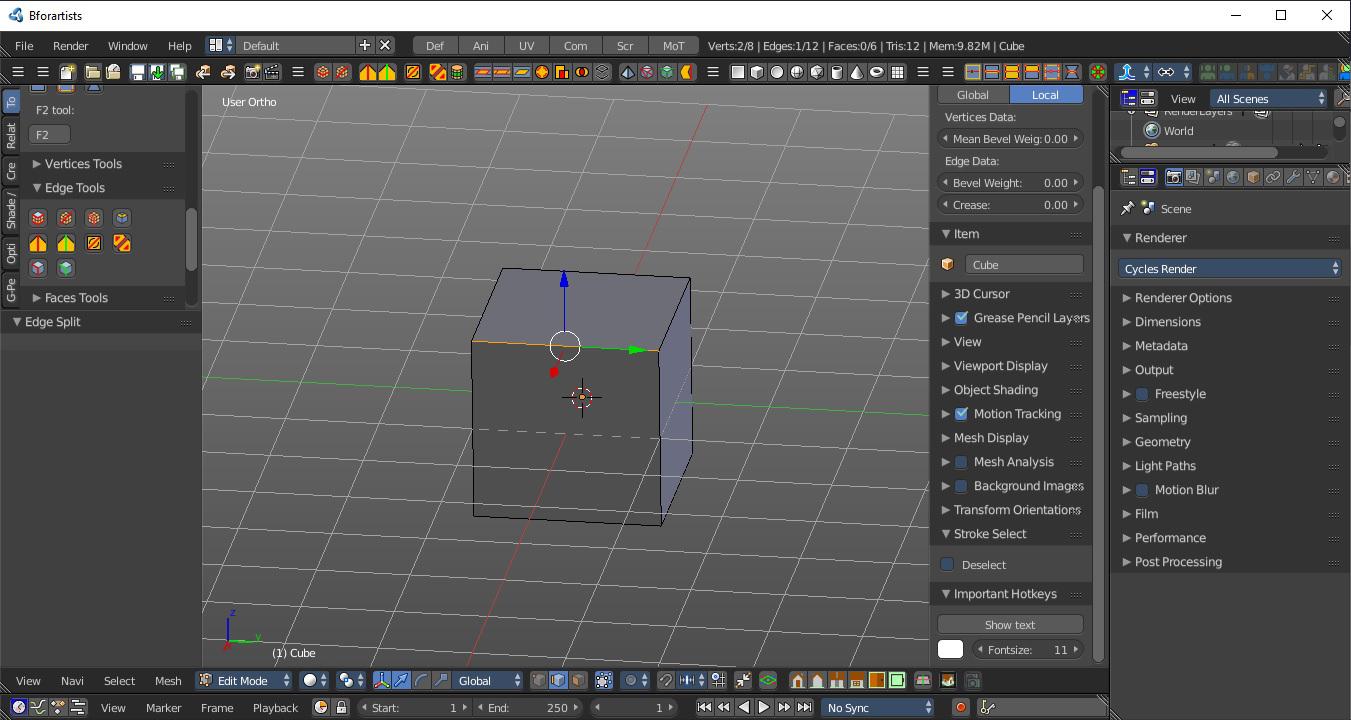The width and height of the screenshot is (1351, 720).
Task: Add a UV sphere primitive
Action: [x=797, y=72]
